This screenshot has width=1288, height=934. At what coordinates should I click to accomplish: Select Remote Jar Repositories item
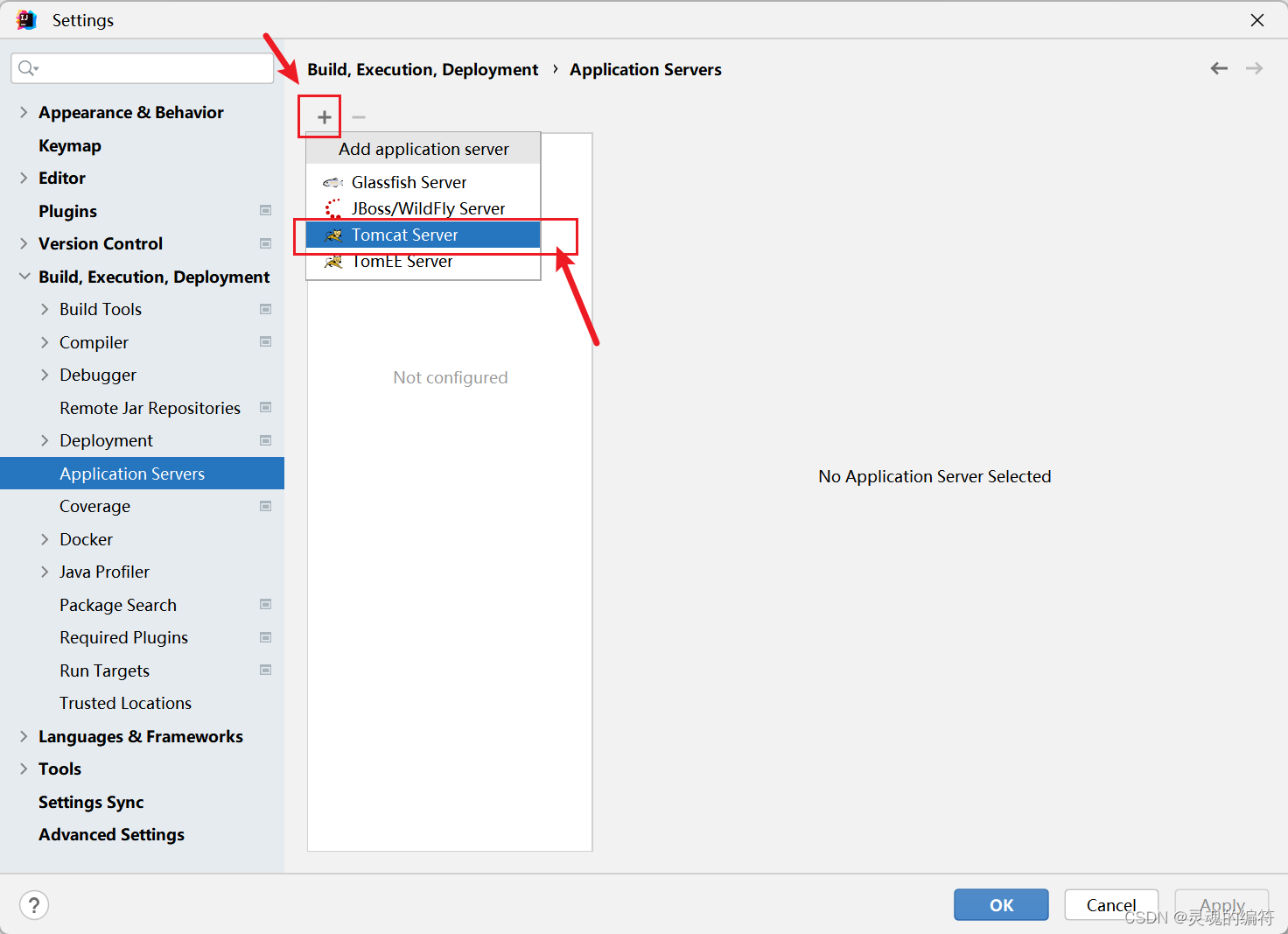pyautogui.click(x=150, y=408)
